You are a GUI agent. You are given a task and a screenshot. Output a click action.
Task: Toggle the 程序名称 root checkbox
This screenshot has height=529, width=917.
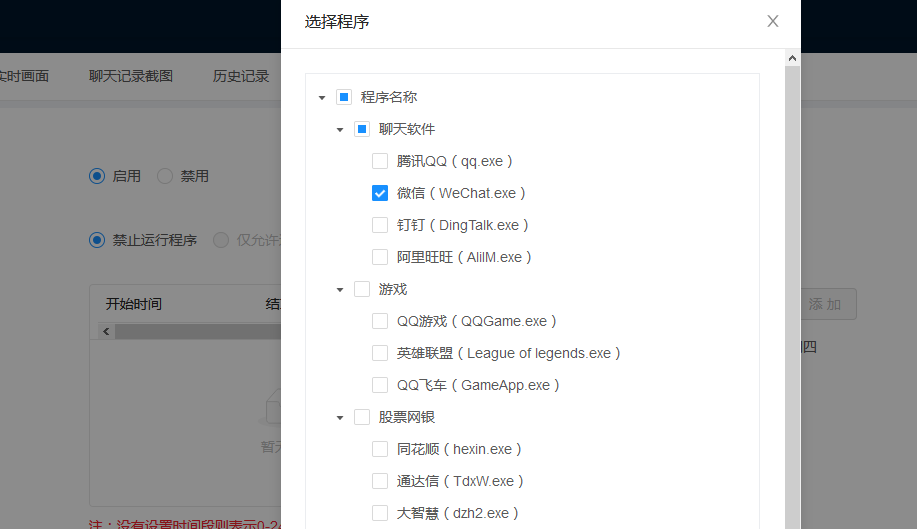344,97
